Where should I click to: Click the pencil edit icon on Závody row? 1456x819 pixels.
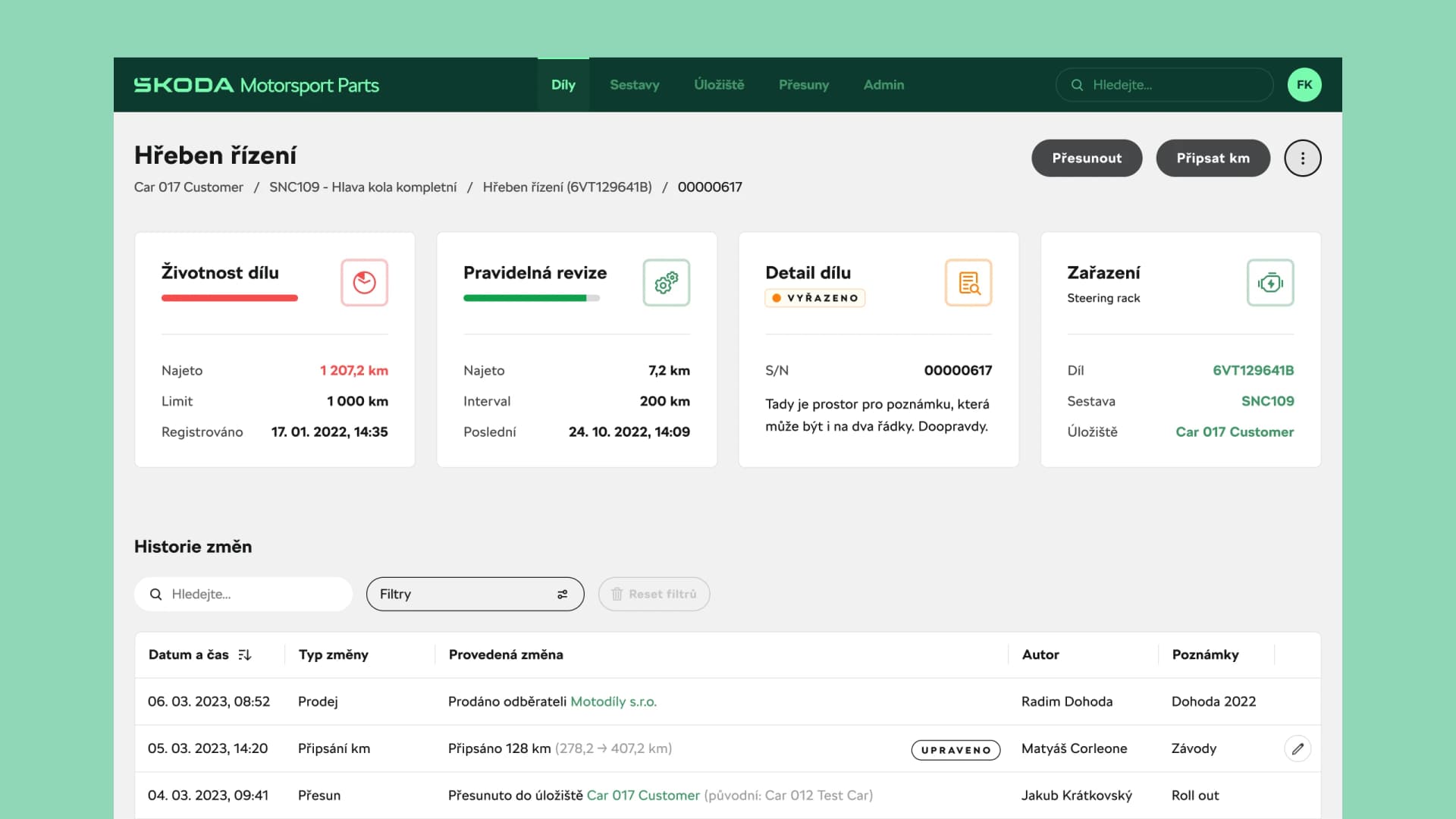1298,748
